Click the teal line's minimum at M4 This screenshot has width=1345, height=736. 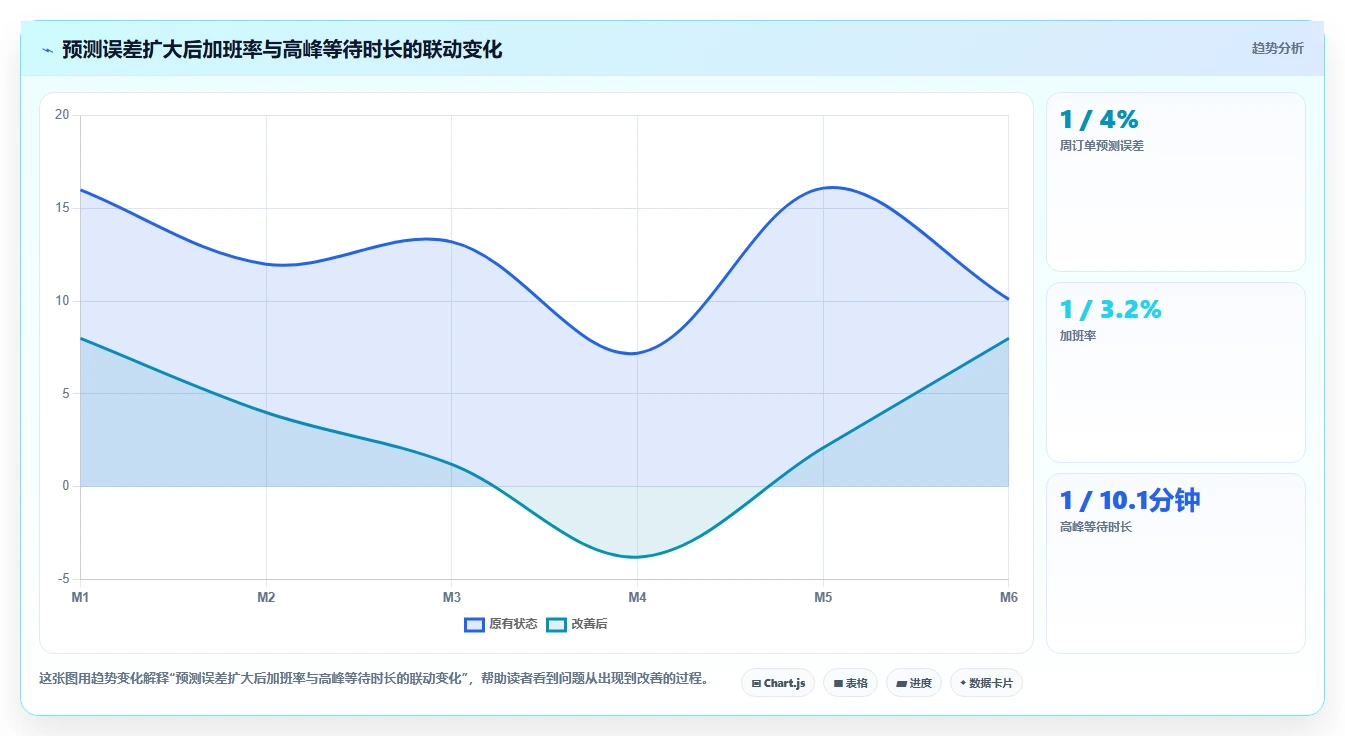click(637, 557)
